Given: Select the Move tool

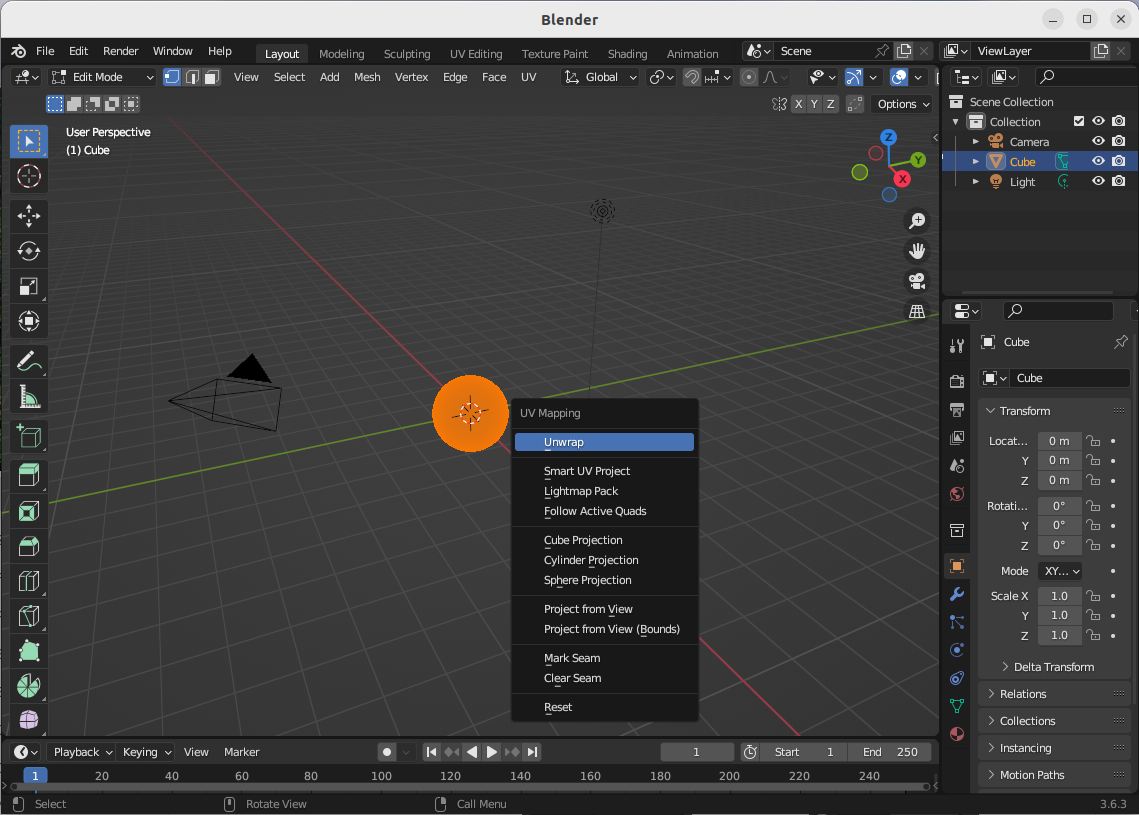Looking at the screenshot, I should tap(29, 216).
